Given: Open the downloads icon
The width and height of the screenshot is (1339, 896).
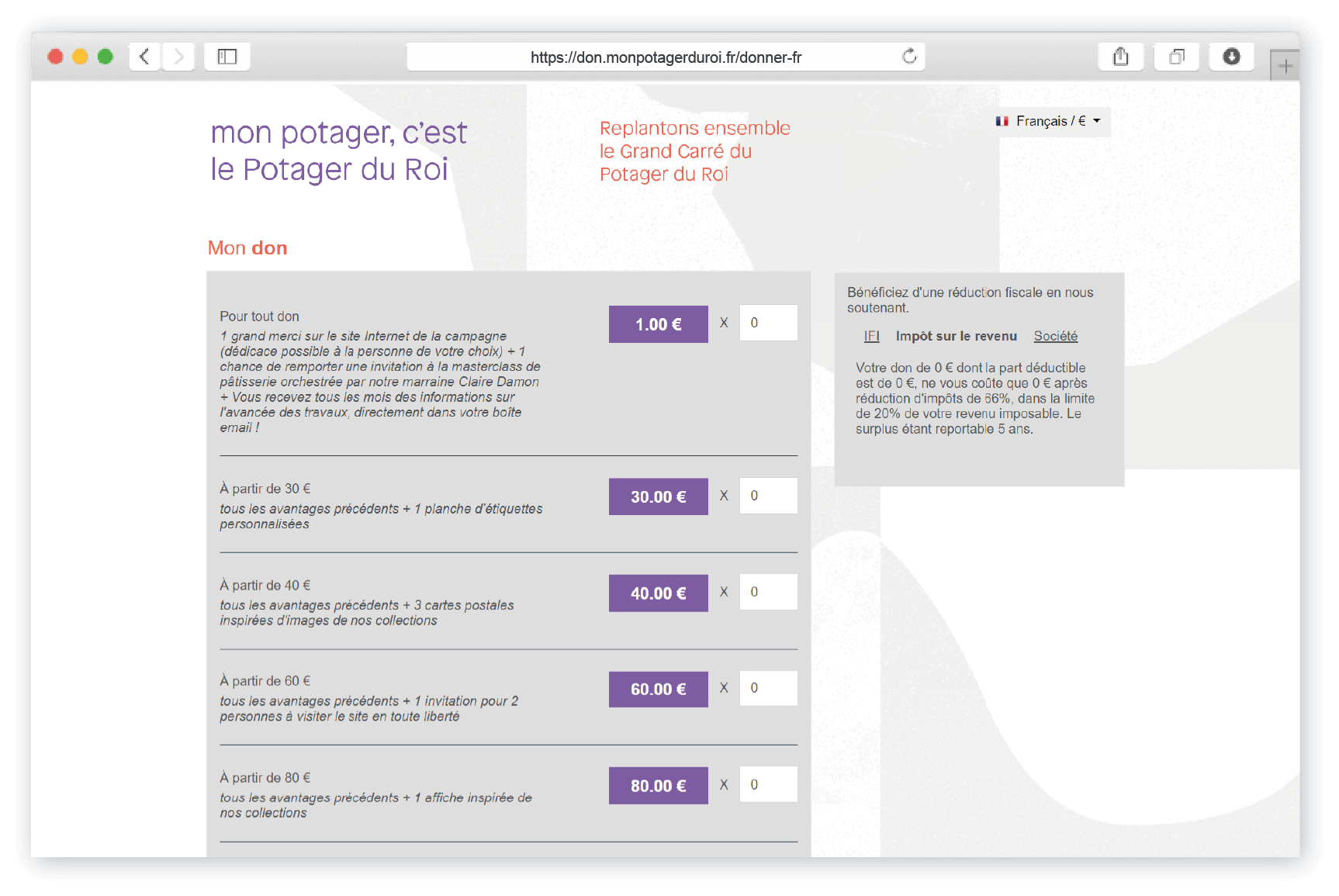Looking at the screenshot, I should pos(1232,57).
